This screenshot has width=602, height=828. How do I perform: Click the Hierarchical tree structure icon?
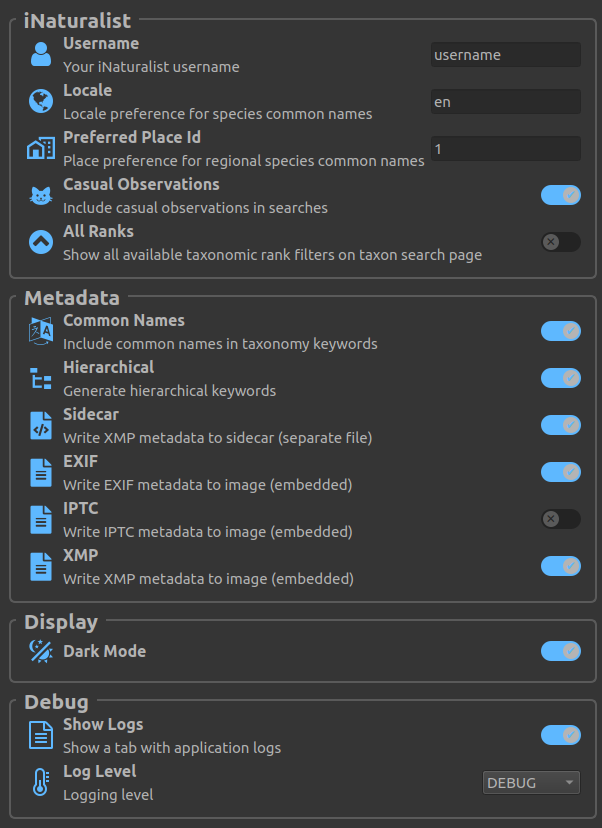(x=41, y=379)
